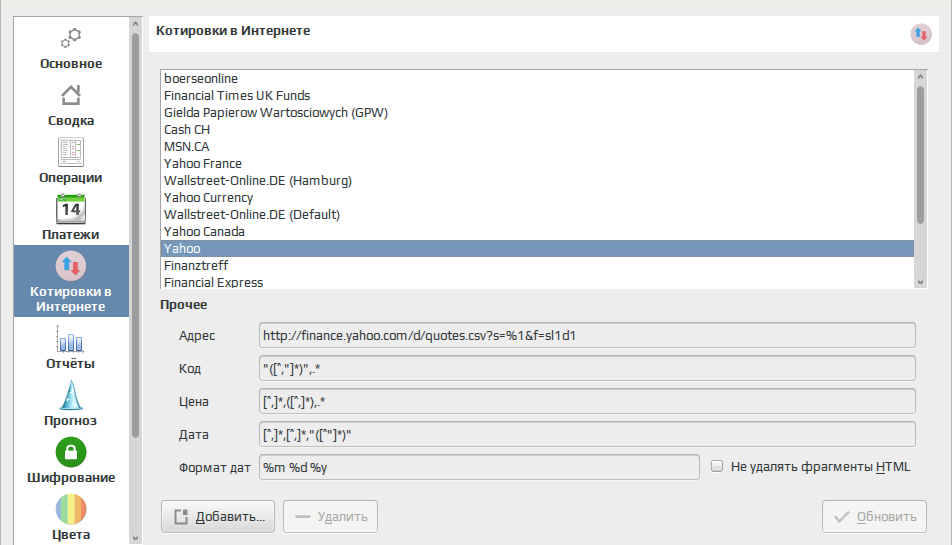The height and width of the screenshot is (545, 952).
Task: Click the sources list scroll-down arrow
Action: (x=920, y=282)
